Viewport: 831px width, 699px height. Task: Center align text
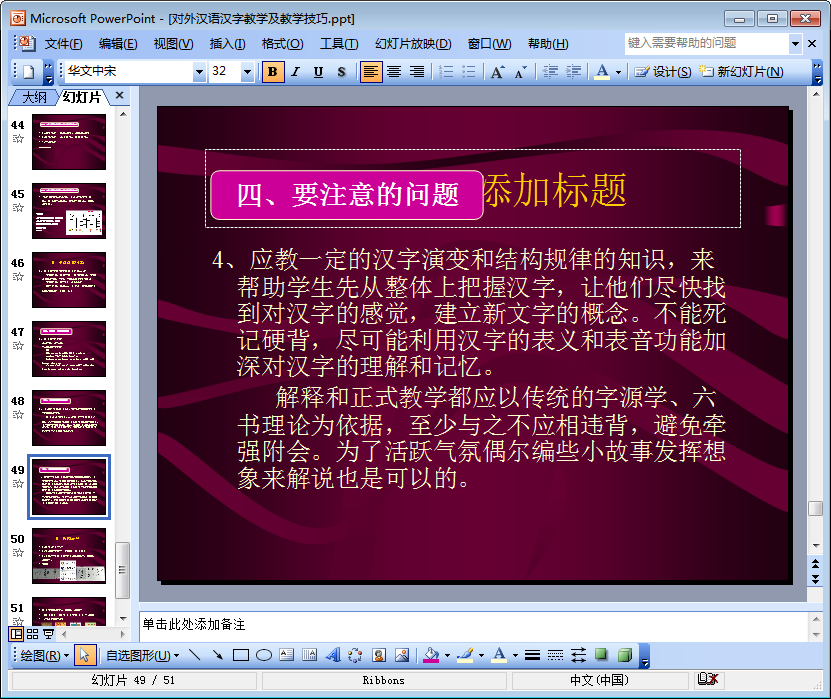(x=394, y=72)
